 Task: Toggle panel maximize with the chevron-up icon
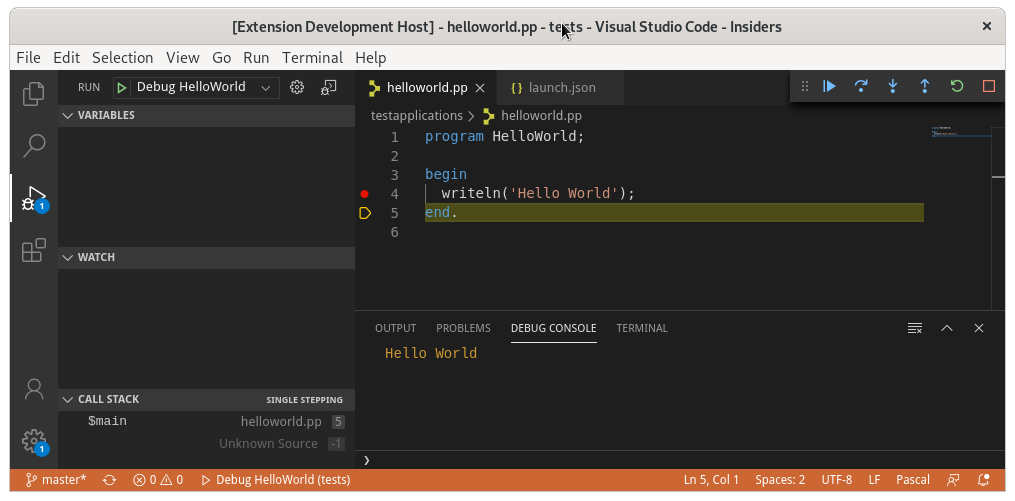pyautogui.click(x=947, y=328)
